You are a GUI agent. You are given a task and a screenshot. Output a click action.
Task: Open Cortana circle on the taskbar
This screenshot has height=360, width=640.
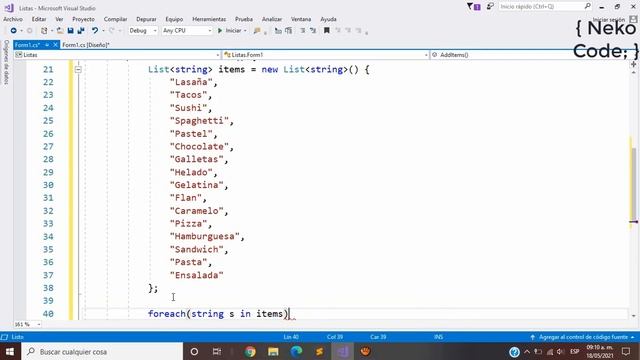[x=194, y=351]
